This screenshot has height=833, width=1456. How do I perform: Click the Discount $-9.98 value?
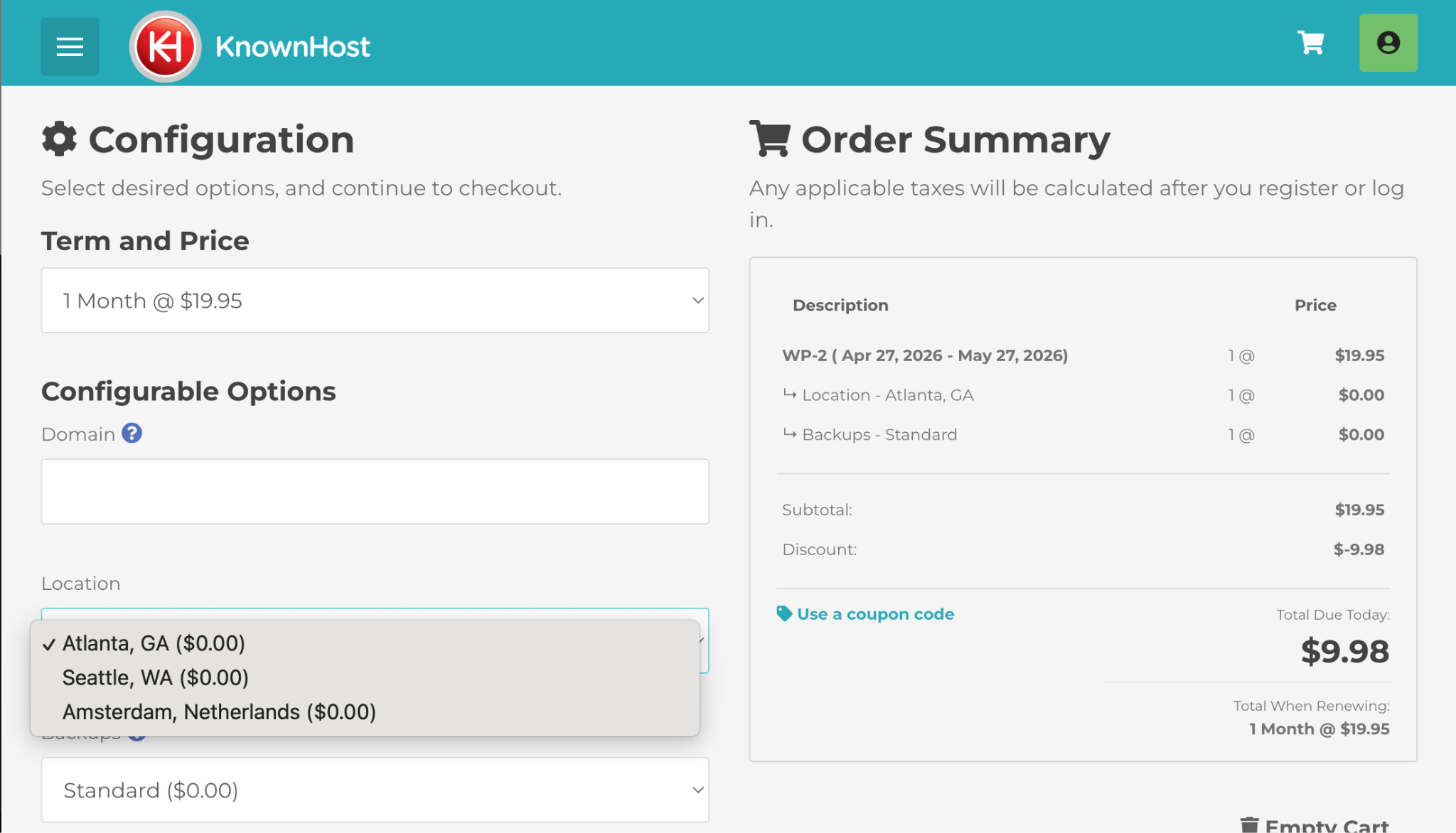click(1359, 549)
